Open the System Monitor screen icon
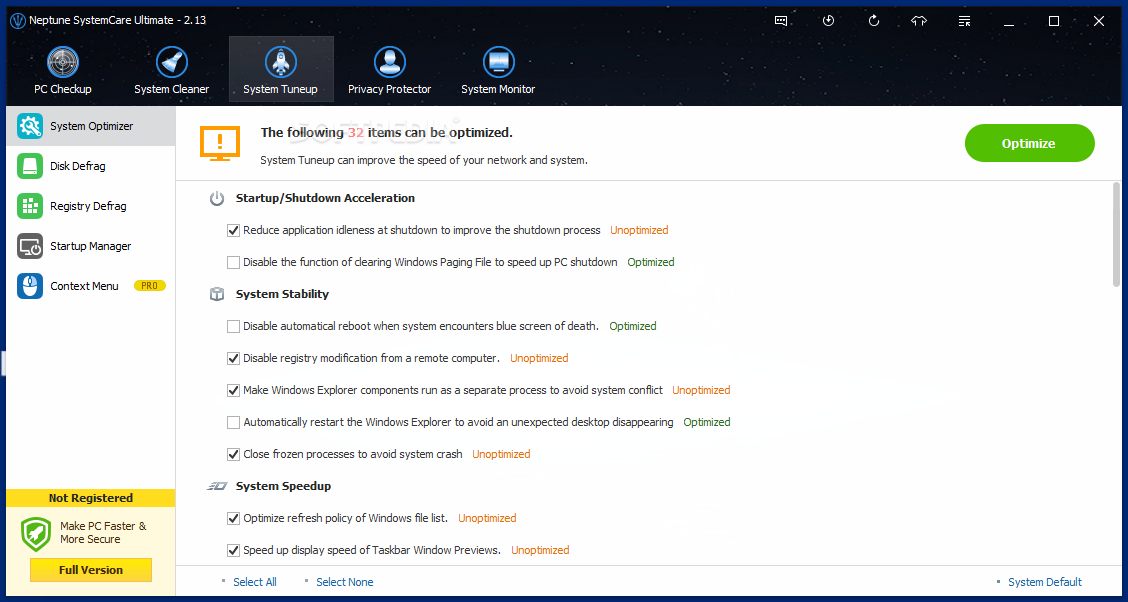The image size is (1128, 602). [x=498, y=63]
